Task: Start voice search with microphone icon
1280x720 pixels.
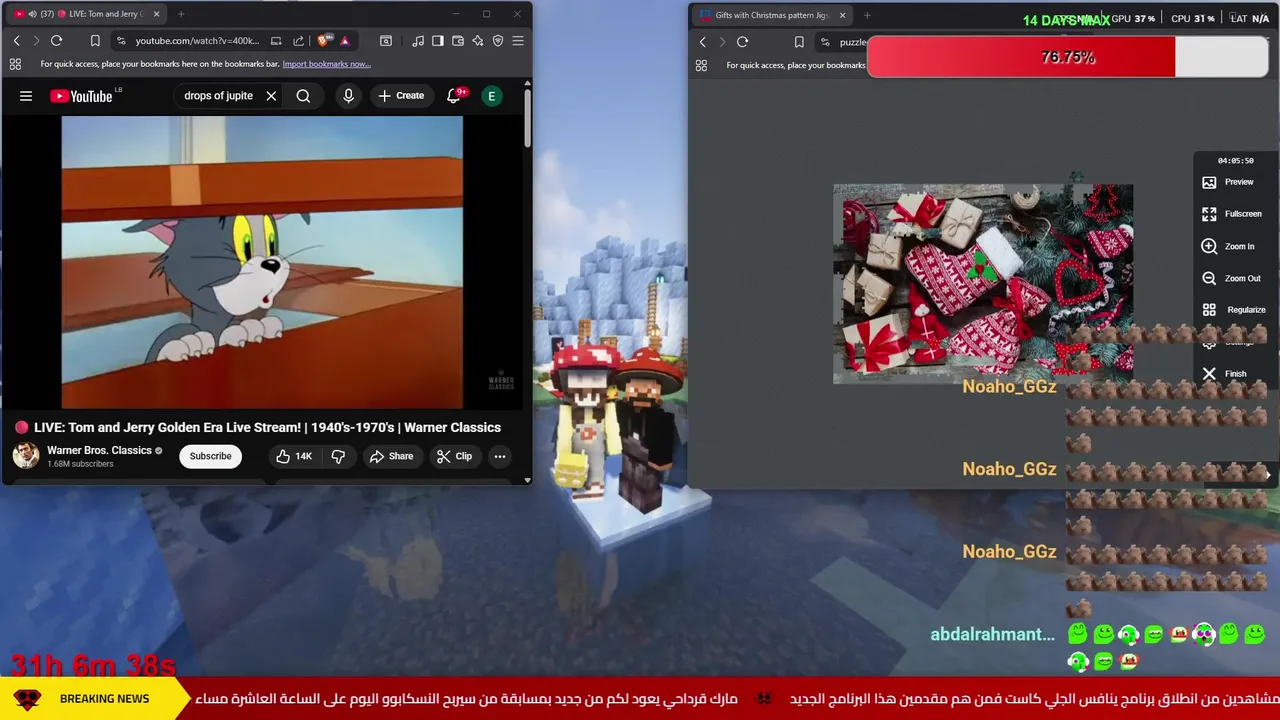Action: tap(348, 96)
